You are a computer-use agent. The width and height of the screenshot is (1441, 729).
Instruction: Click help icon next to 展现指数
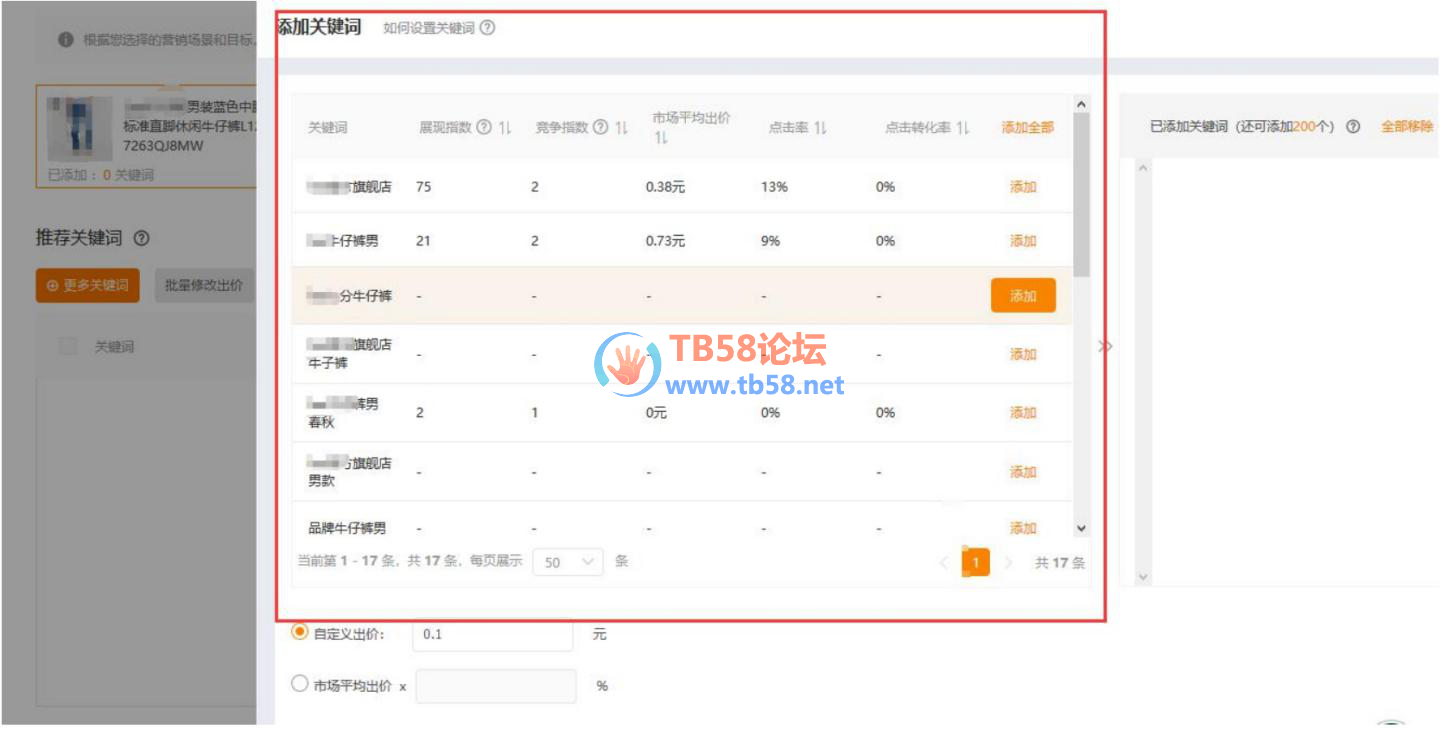[x=484, y=127]
